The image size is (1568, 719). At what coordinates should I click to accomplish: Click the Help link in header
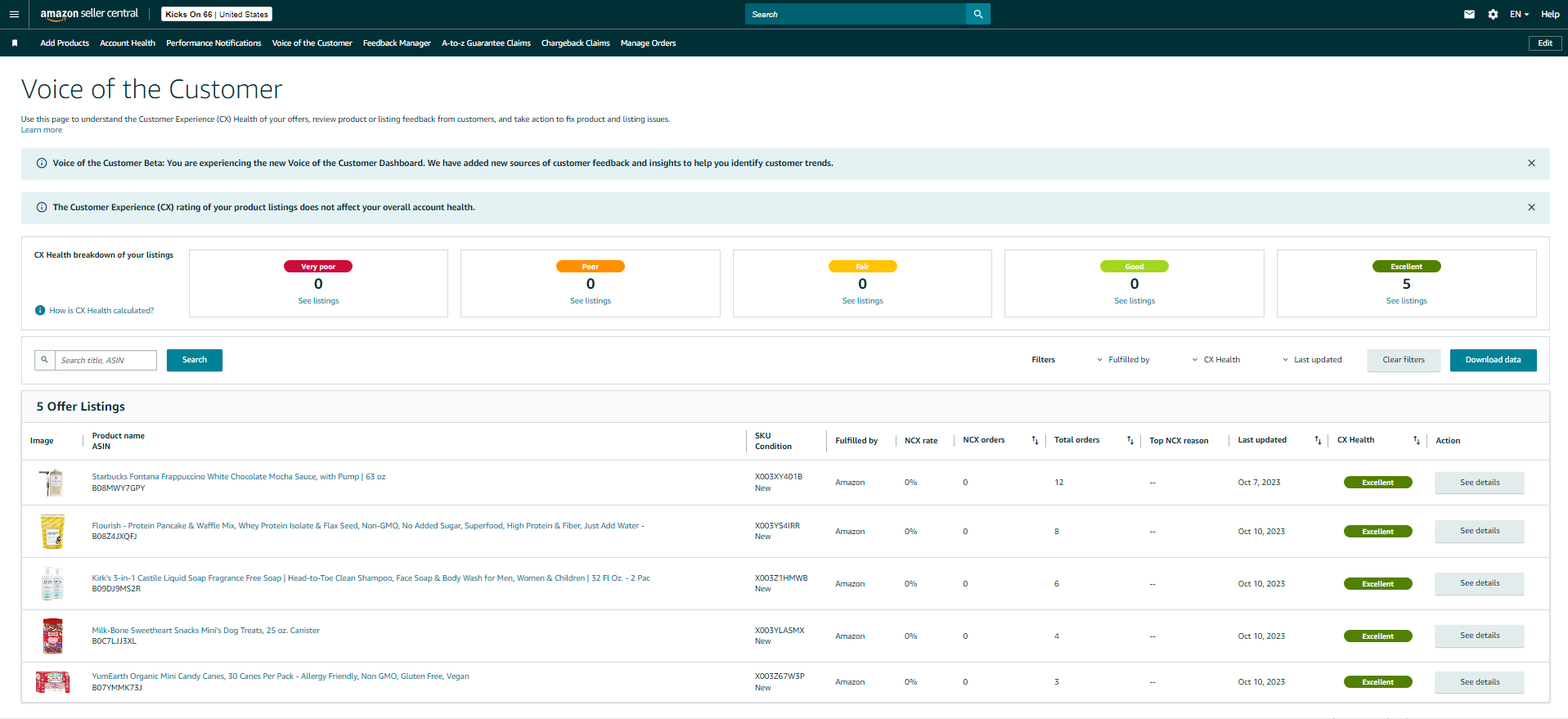pyautogui.click(x=1550, y=14)
